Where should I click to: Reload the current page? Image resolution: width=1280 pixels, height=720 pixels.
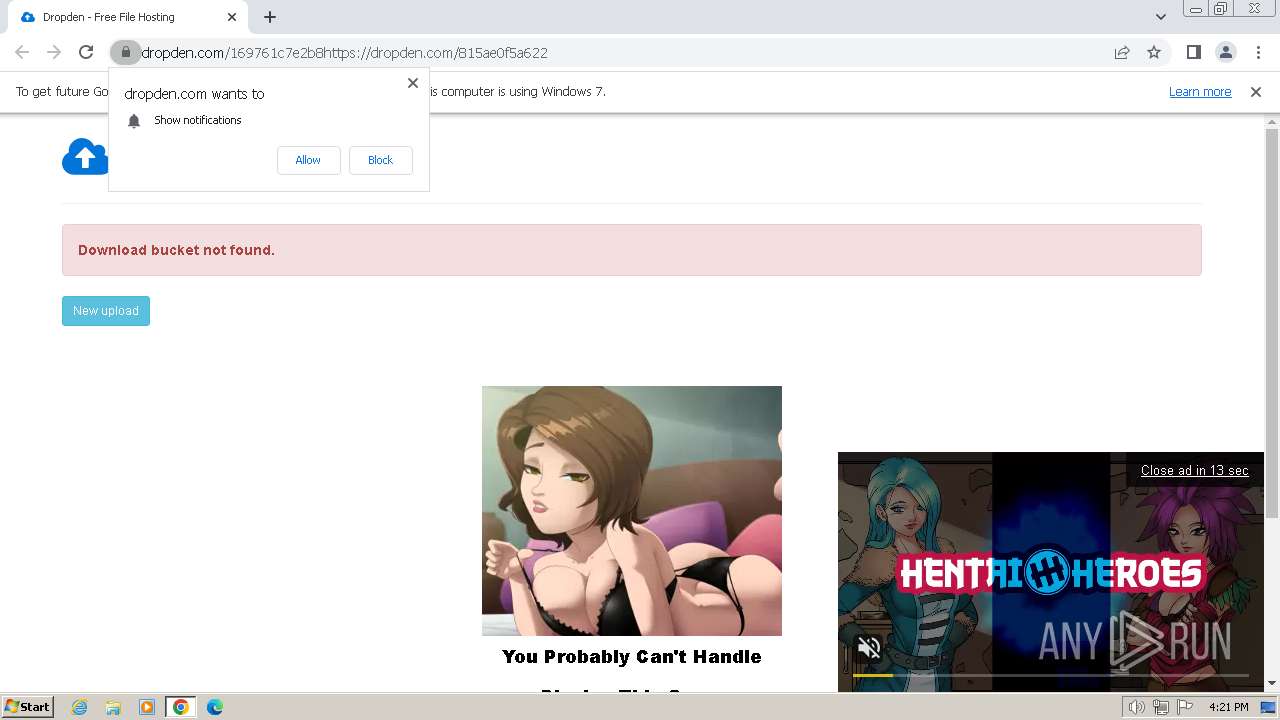[x=86, y=52]
